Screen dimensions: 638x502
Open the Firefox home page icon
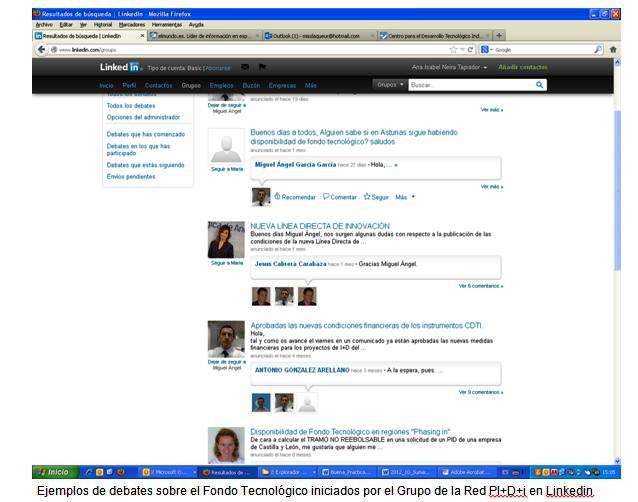click(613, 50)
